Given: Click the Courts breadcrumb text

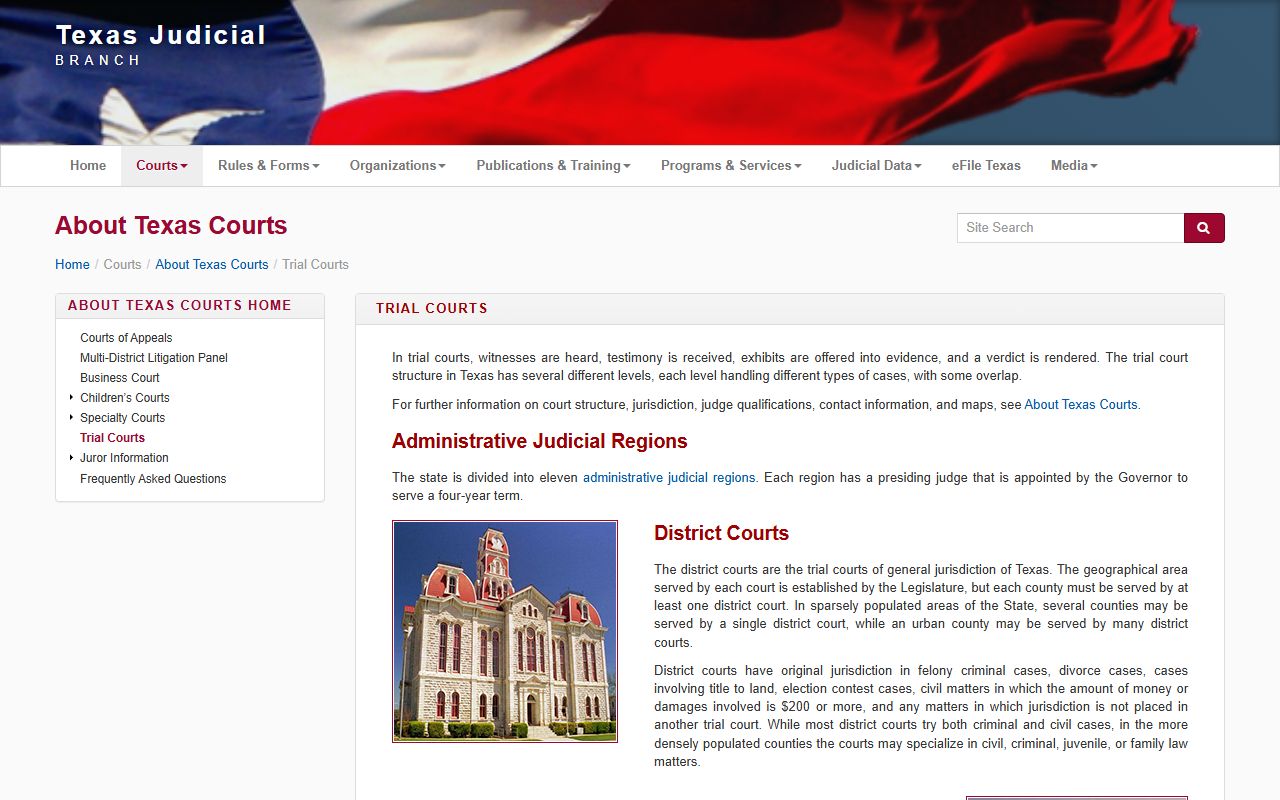Looking at the screenshot, I should (122, 265).
